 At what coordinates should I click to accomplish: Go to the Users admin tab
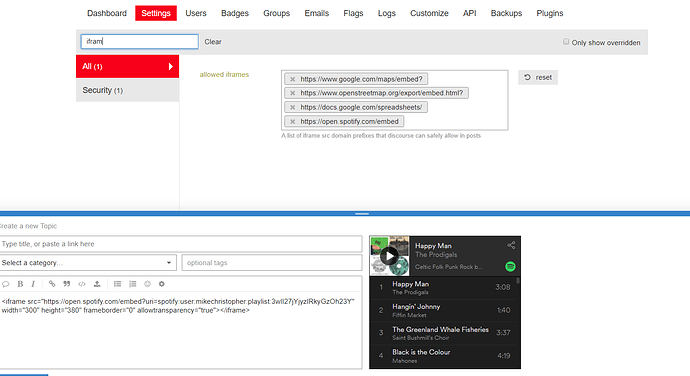pyautogui.click(x=196, y=13)
